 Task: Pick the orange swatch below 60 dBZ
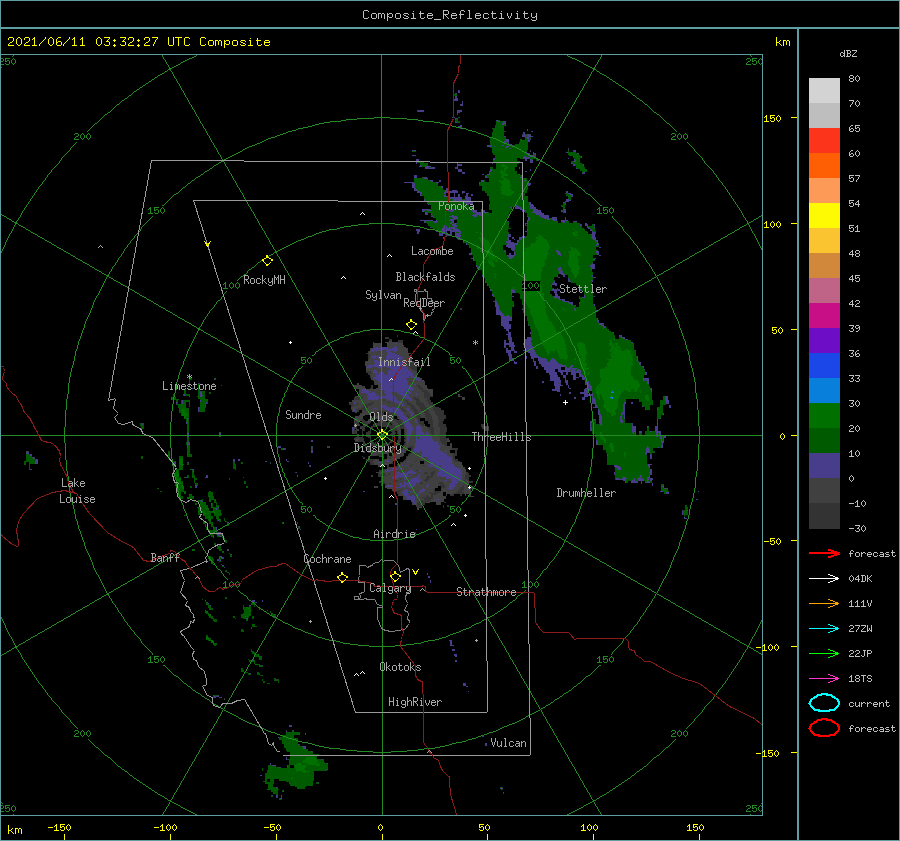824,165
